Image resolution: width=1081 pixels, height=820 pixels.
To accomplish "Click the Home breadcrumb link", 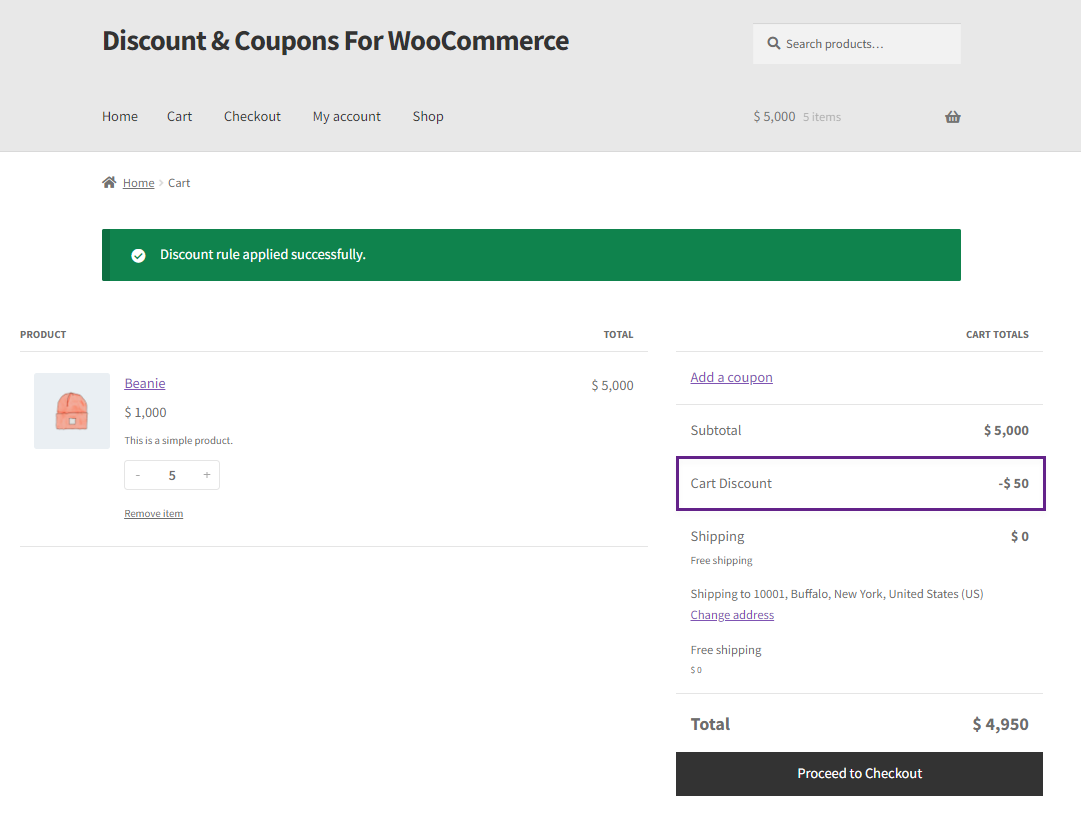I will 139,183.
